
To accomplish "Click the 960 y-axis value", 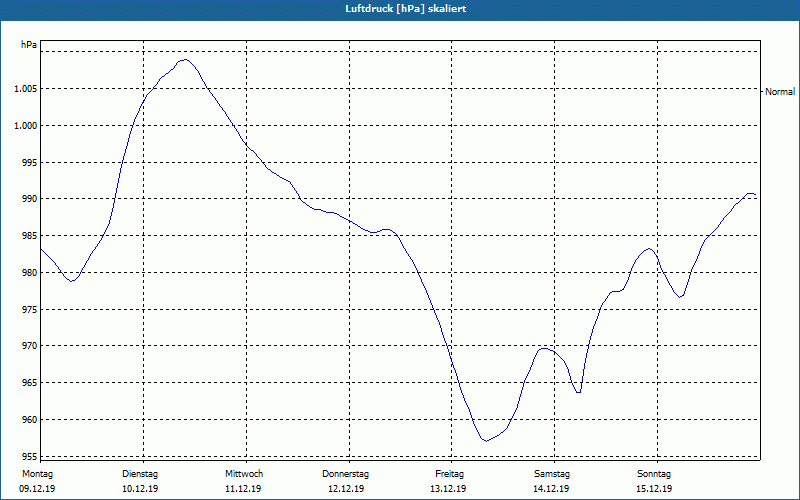I will click(30, 419).
